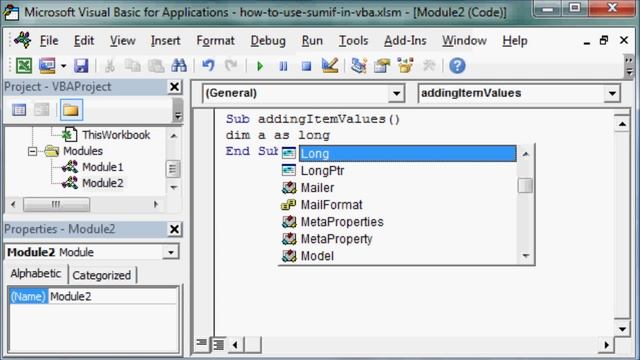Screen dimensions: 640x360
Task: Collapse the Modules folder node
Action: pyautogui.click(x=32, y=151)
